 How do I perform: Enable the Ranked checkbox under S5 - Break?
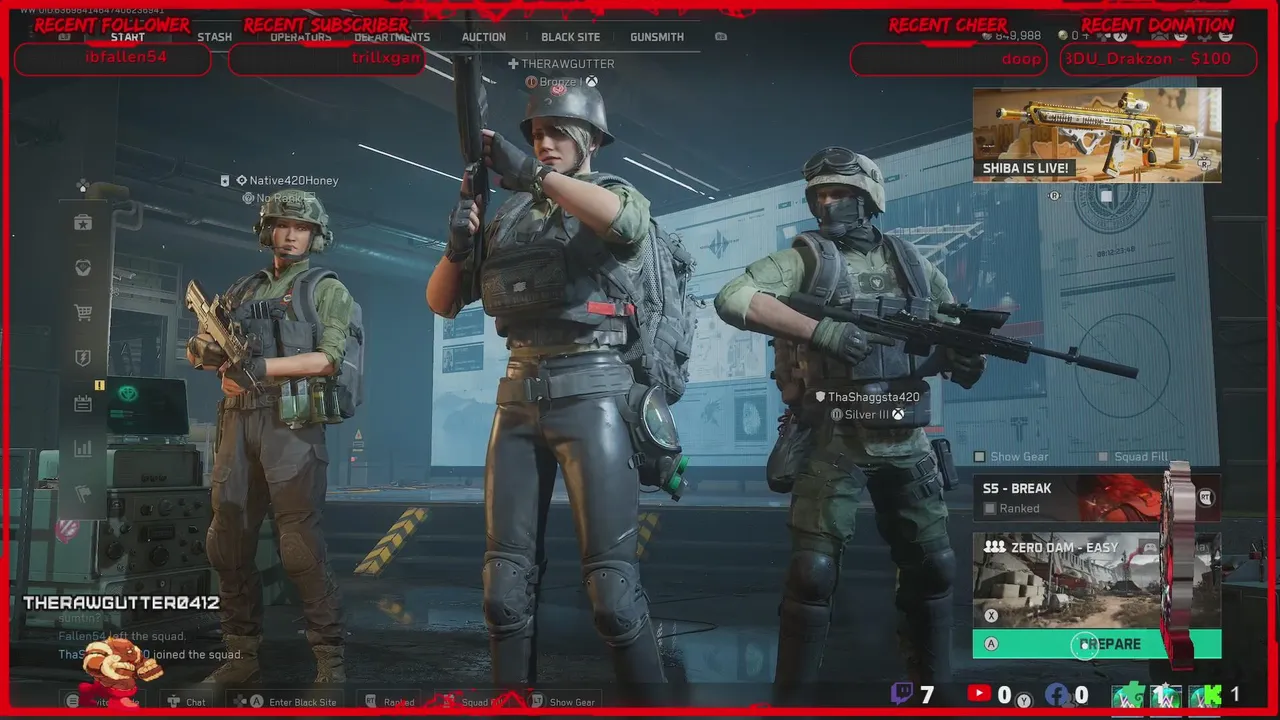pos(990,509)
